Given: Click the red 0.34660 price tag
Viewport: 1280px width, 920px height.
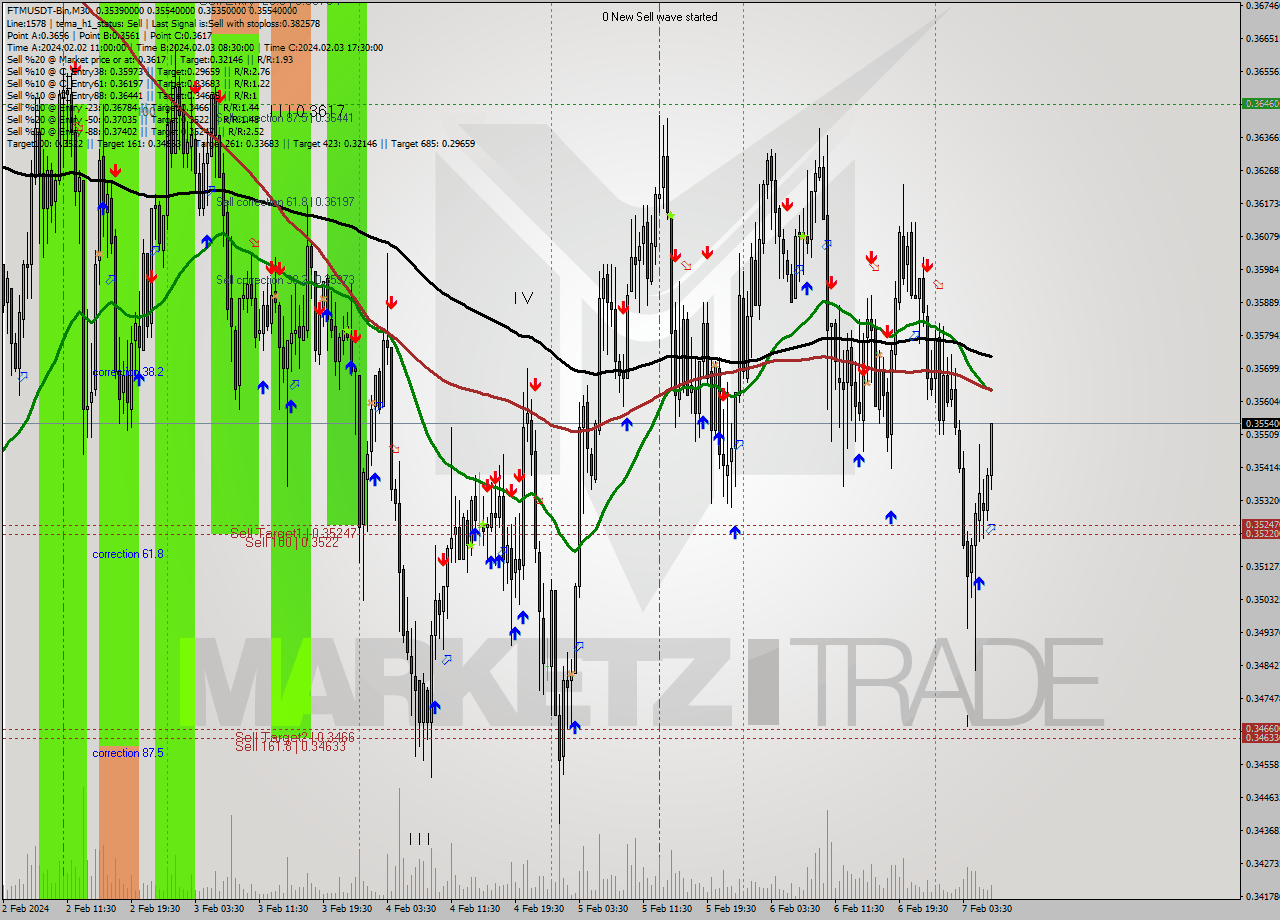Looking at the screenshot, I should 1260,728.
